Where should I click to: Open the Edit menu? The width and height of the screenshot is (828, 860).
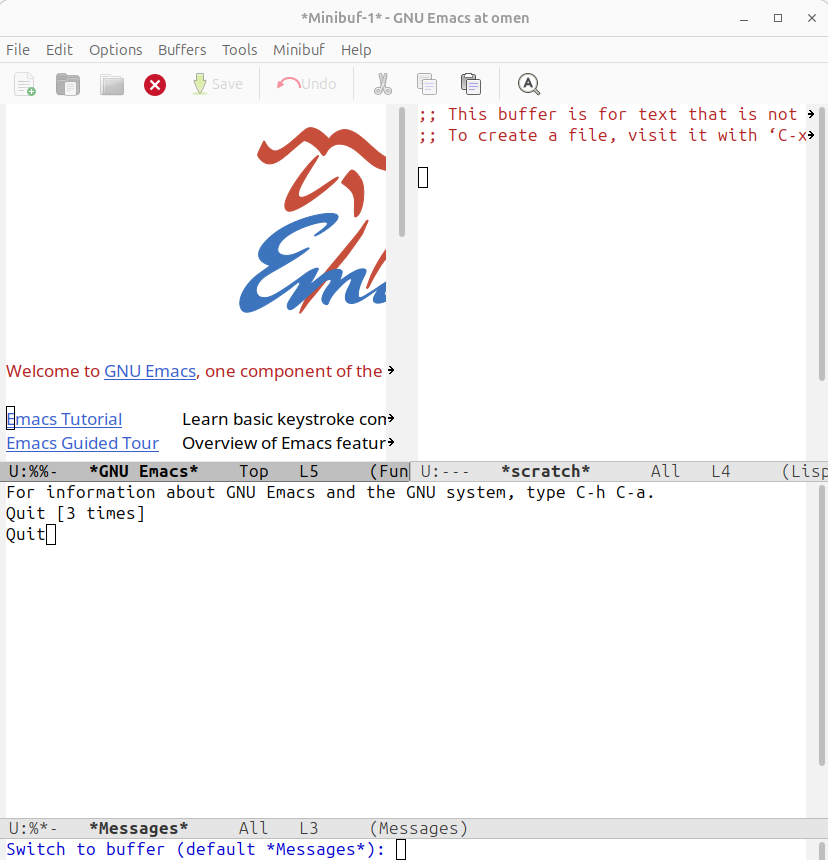click(x=59, y=50)
